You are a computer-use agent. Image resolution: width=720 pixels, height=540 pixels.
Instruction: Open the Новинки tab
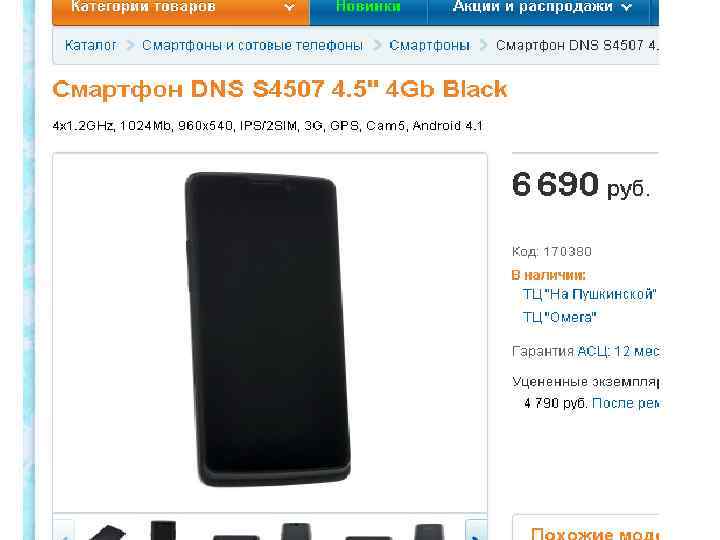[x=368, y=7]
